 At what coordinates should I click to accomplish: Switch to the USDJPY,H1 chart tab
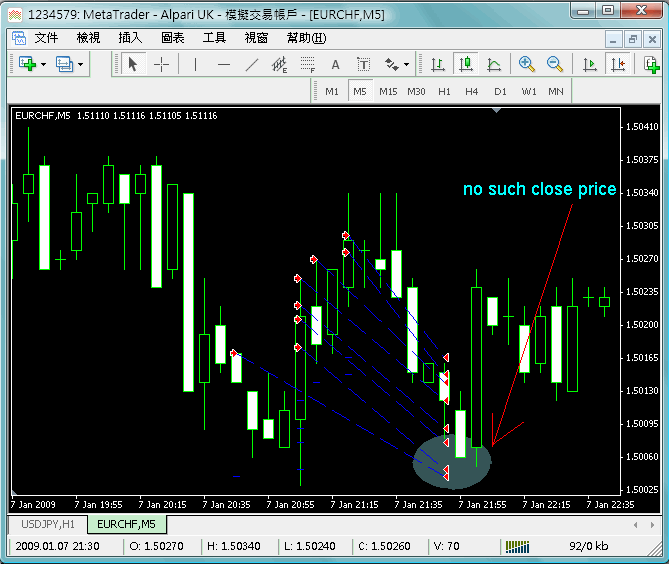click(x=48, y=524)
